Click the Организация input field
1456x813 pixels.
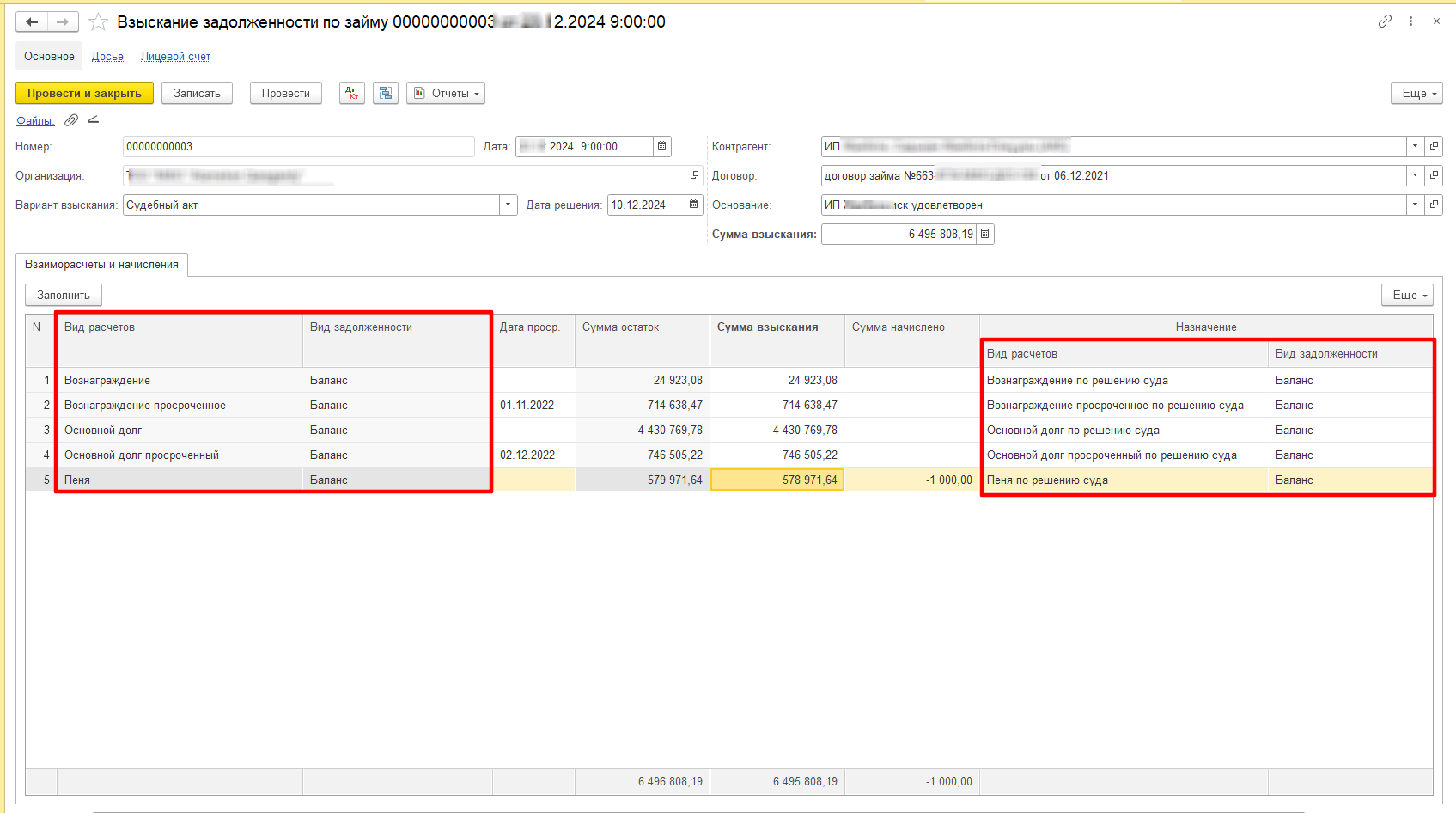tap(404, 175)
